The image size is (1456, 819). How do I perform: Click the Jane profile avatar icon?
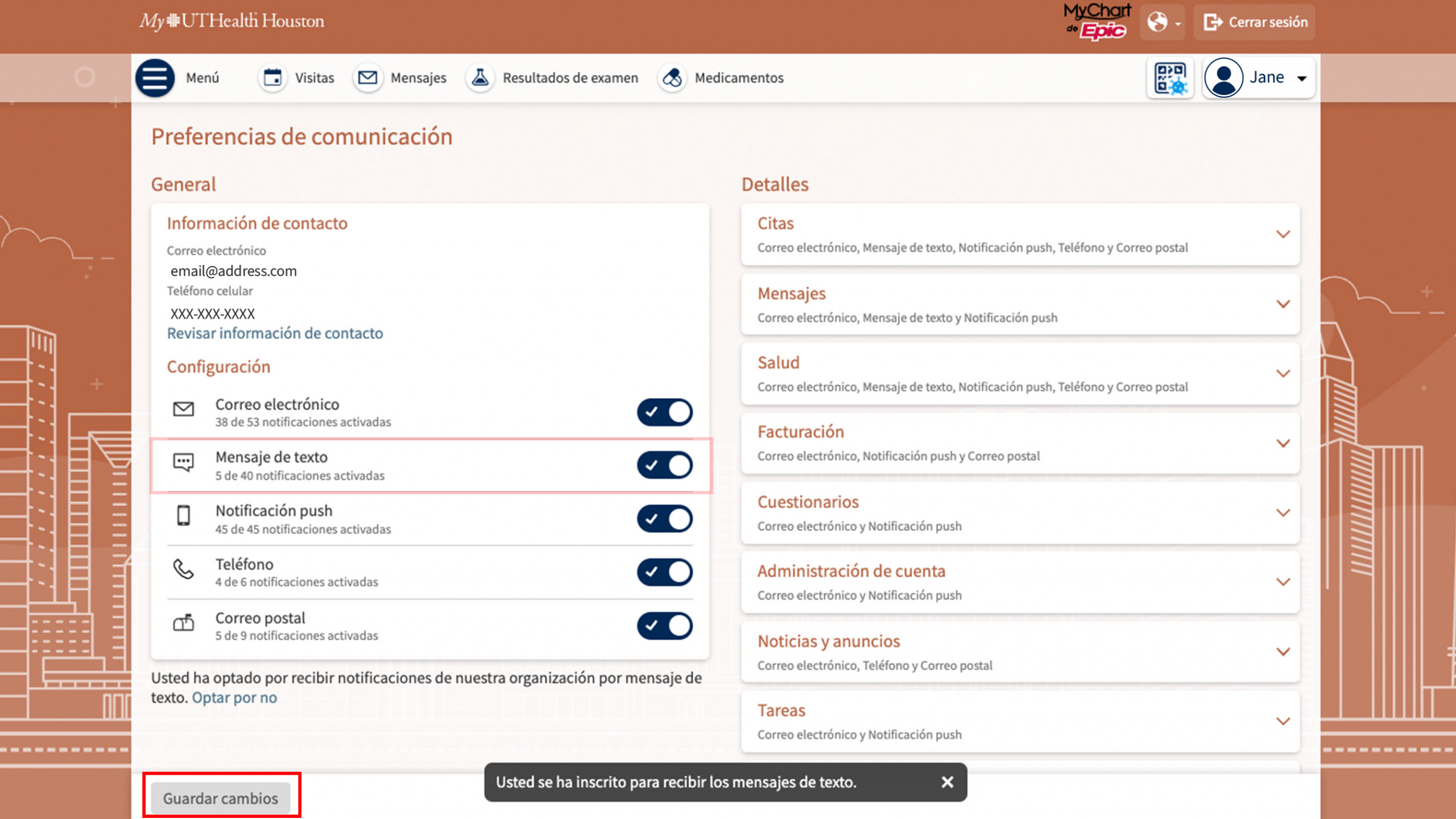pos(1223,78)
